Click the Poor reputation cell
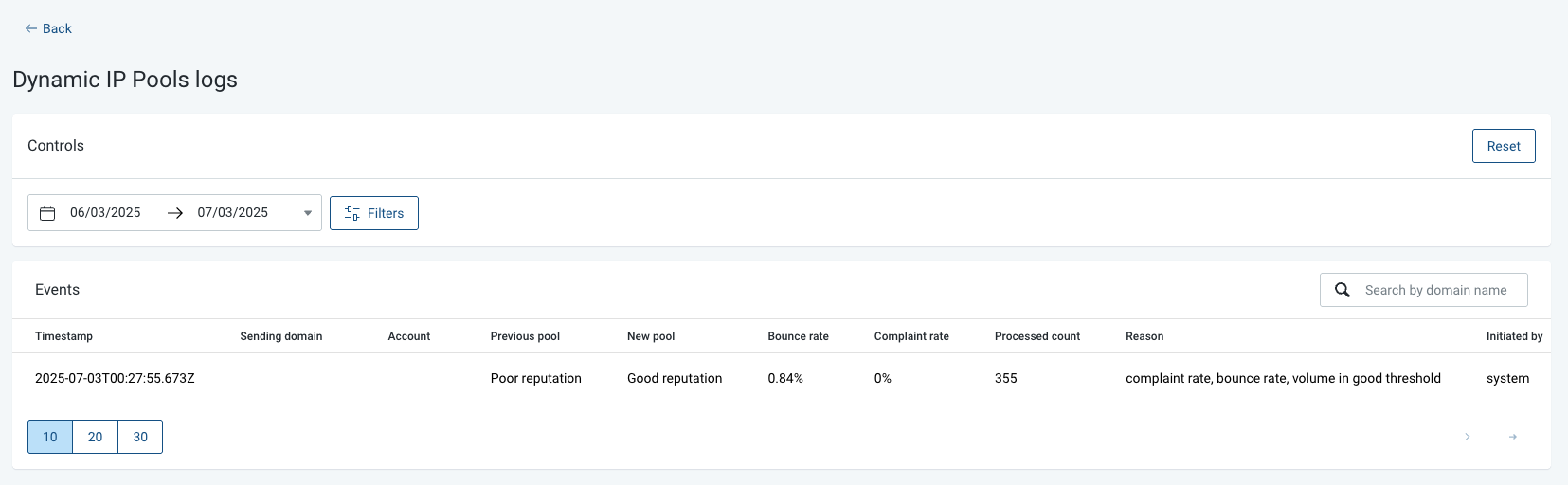 click(x=536, y=378)
